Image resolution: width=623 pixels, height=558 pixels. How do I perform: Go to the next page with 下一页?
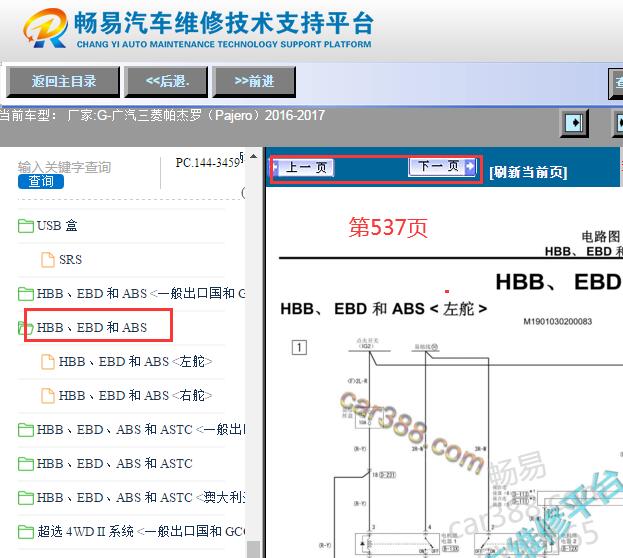[442, 167]
